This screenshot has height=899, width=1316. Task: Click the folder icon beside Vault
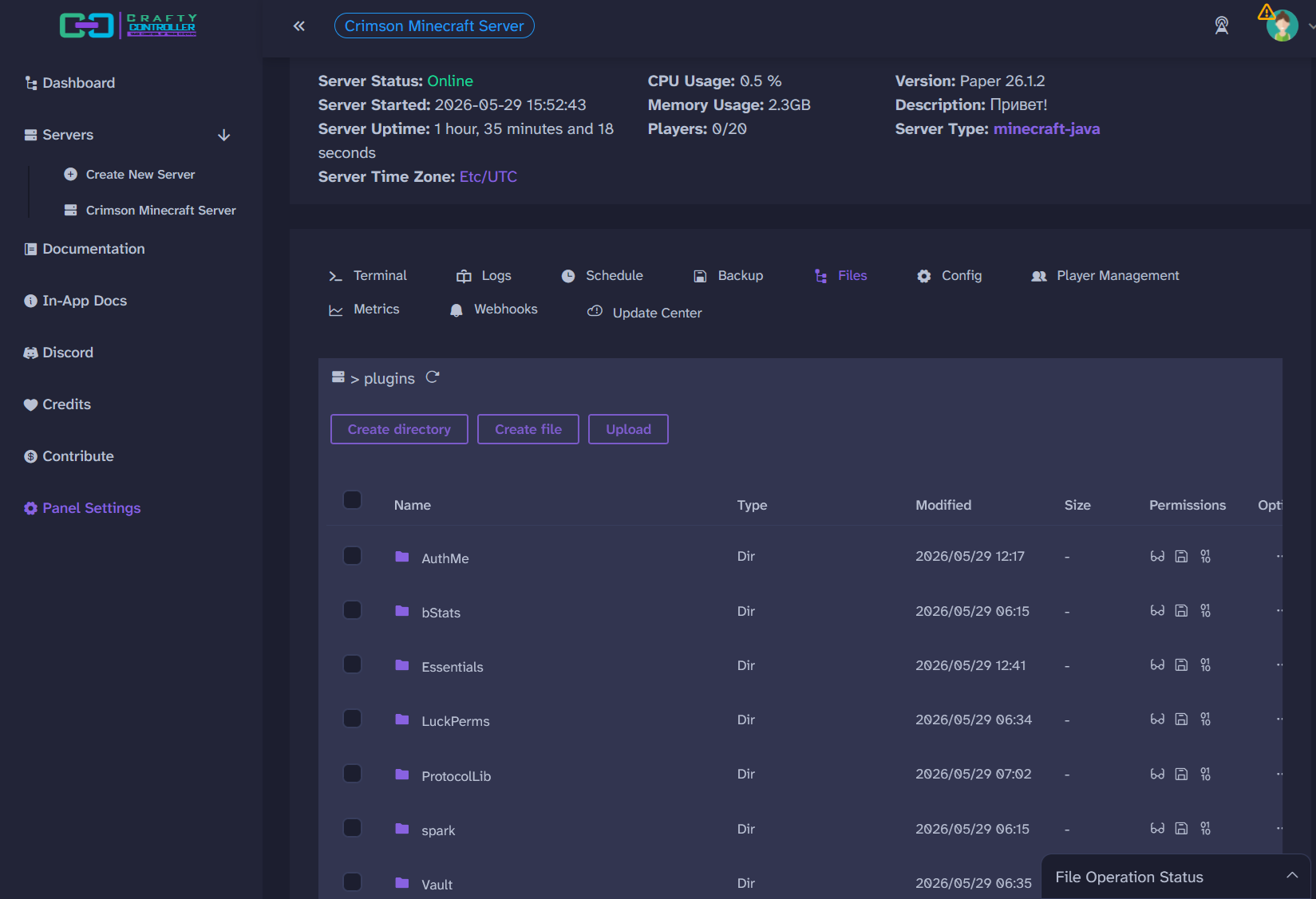tap(402, 883)
